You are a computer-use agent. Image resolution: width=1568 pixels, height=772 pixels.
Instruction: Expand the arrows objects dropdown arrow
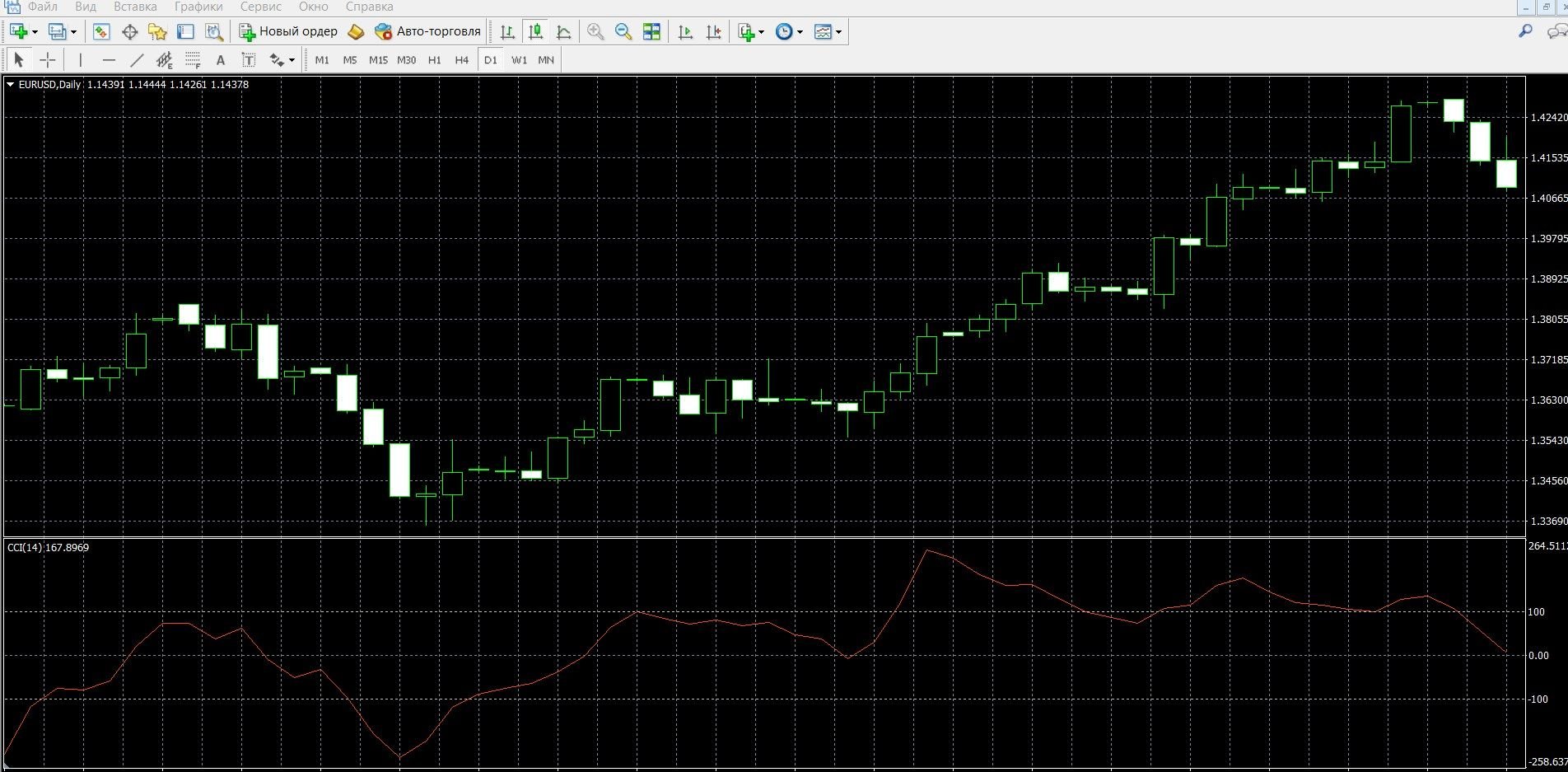pyautogui.click(x=292, y=60)
